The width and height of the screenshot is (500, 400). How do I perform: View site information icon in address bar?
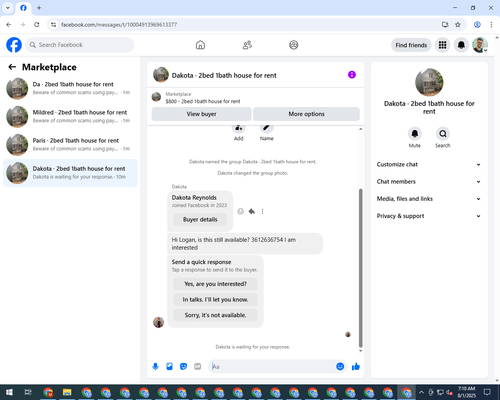[x=53, y=25]
